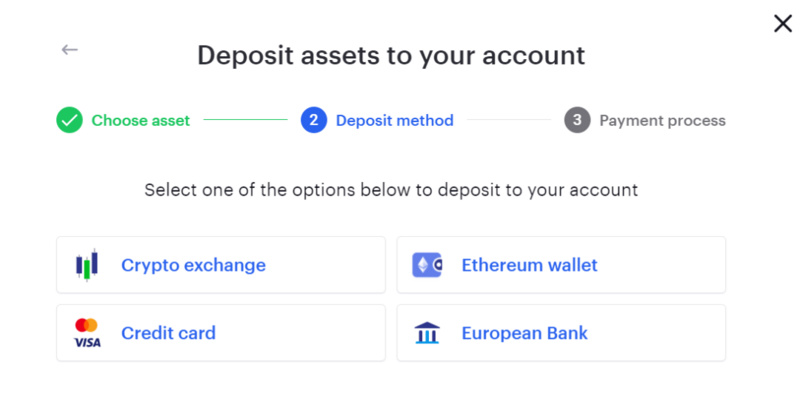Screen dimensions: 800x416
Task: Click the blue step 2 circle
Action: click(314, 121)
